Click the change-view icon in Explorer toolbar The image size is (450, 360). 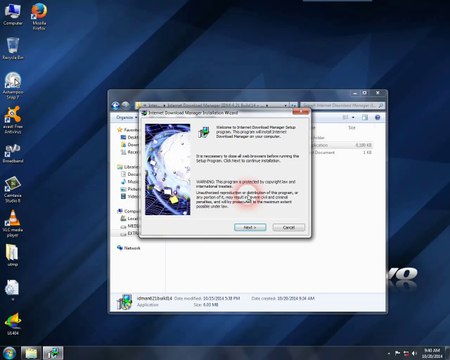[345, 117]
